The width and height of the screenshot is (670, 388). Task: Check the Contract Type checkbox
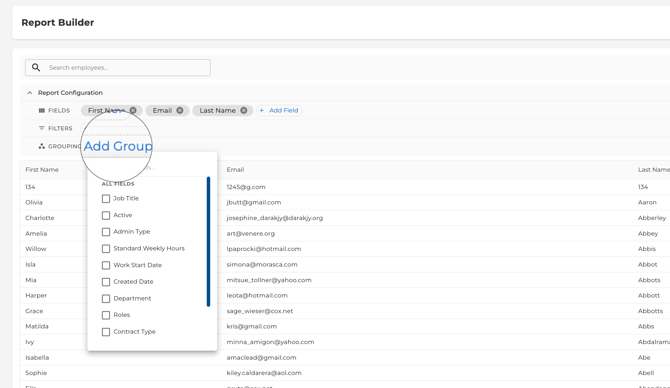(106, 332)
